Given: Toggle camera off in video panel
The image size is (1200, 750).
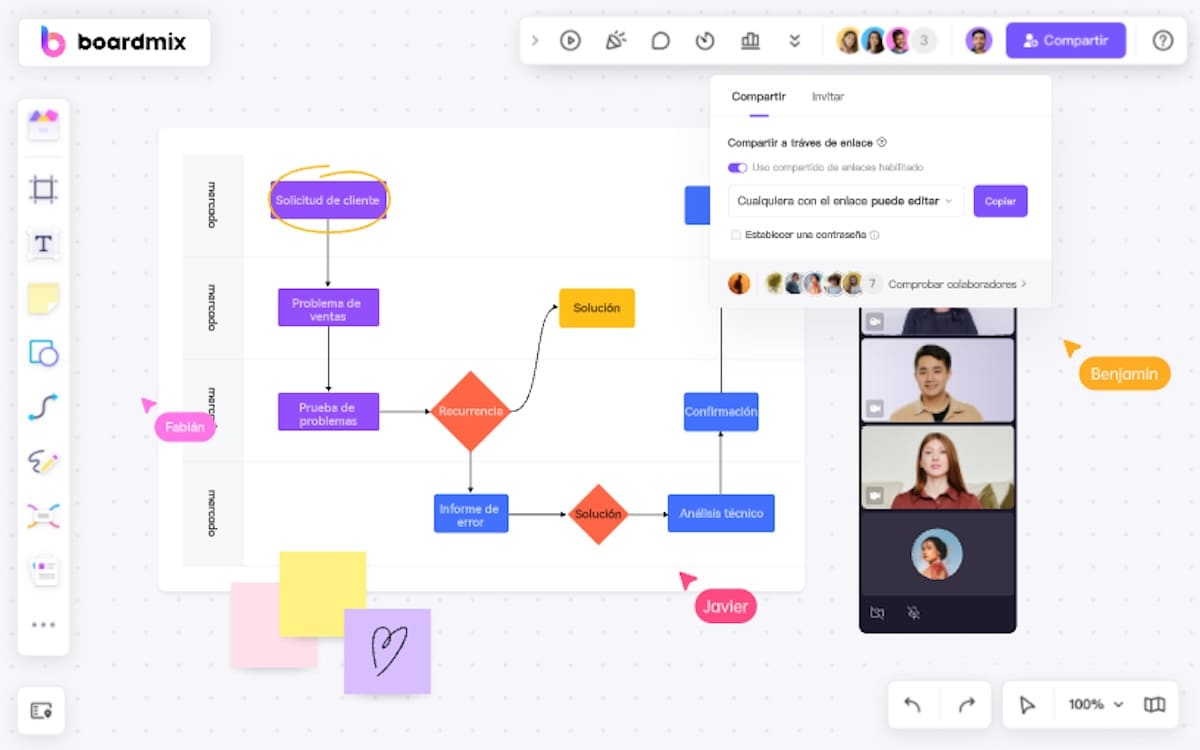Looking at the screenshot, I should click(x=877, y=613).
